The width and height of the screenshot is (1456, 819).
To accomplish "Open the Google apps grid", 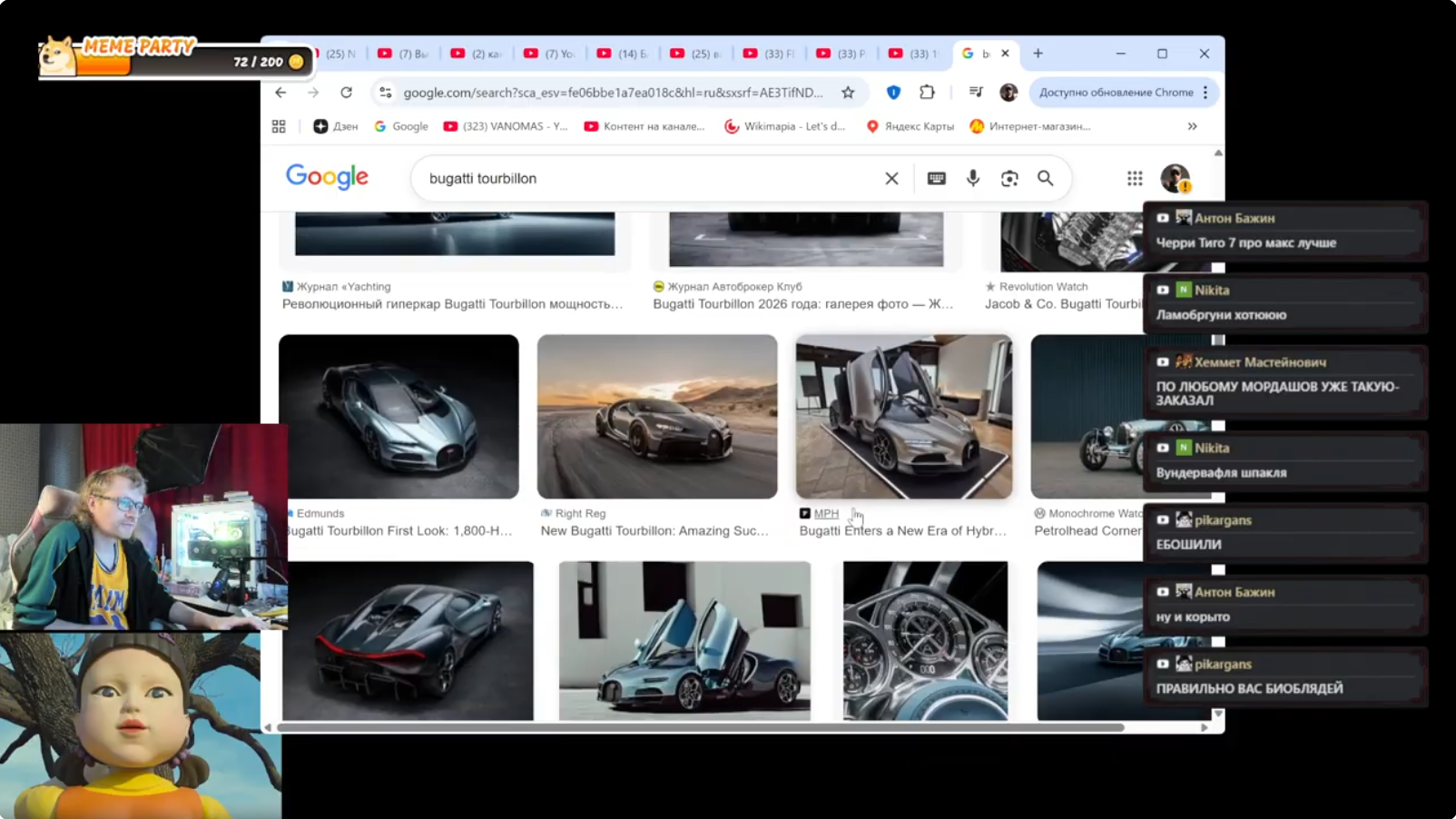I will [1135, 179].
